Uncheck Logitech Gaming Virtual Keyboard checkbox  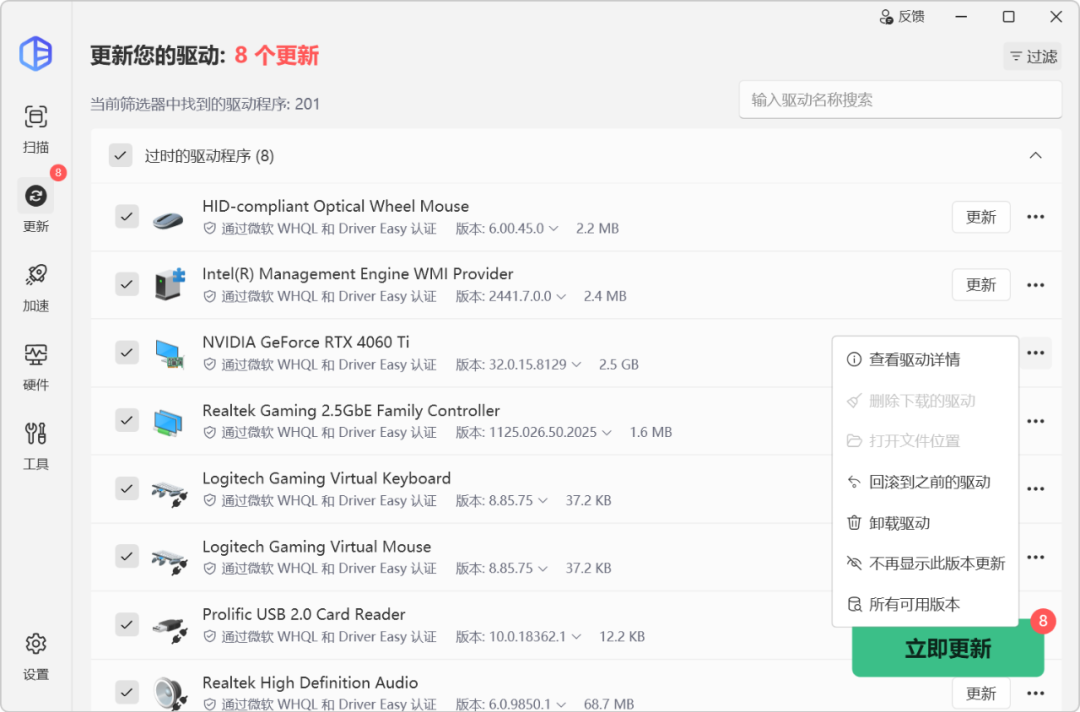127,488
